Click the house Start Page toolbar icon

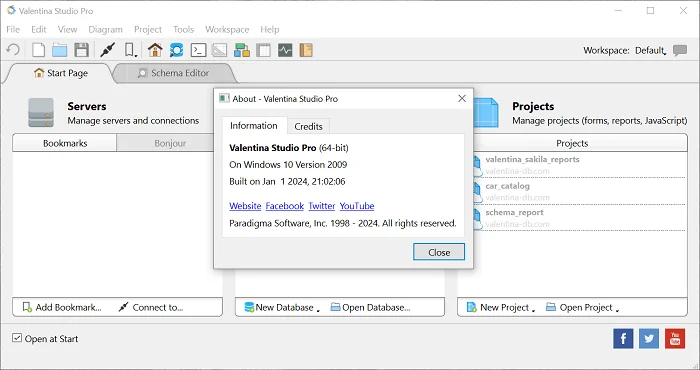[x=155, y=50]
